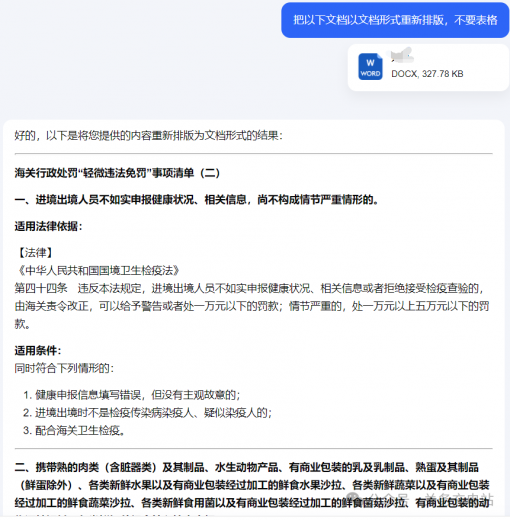Click the bold 适用条件 label

point(38,350)
